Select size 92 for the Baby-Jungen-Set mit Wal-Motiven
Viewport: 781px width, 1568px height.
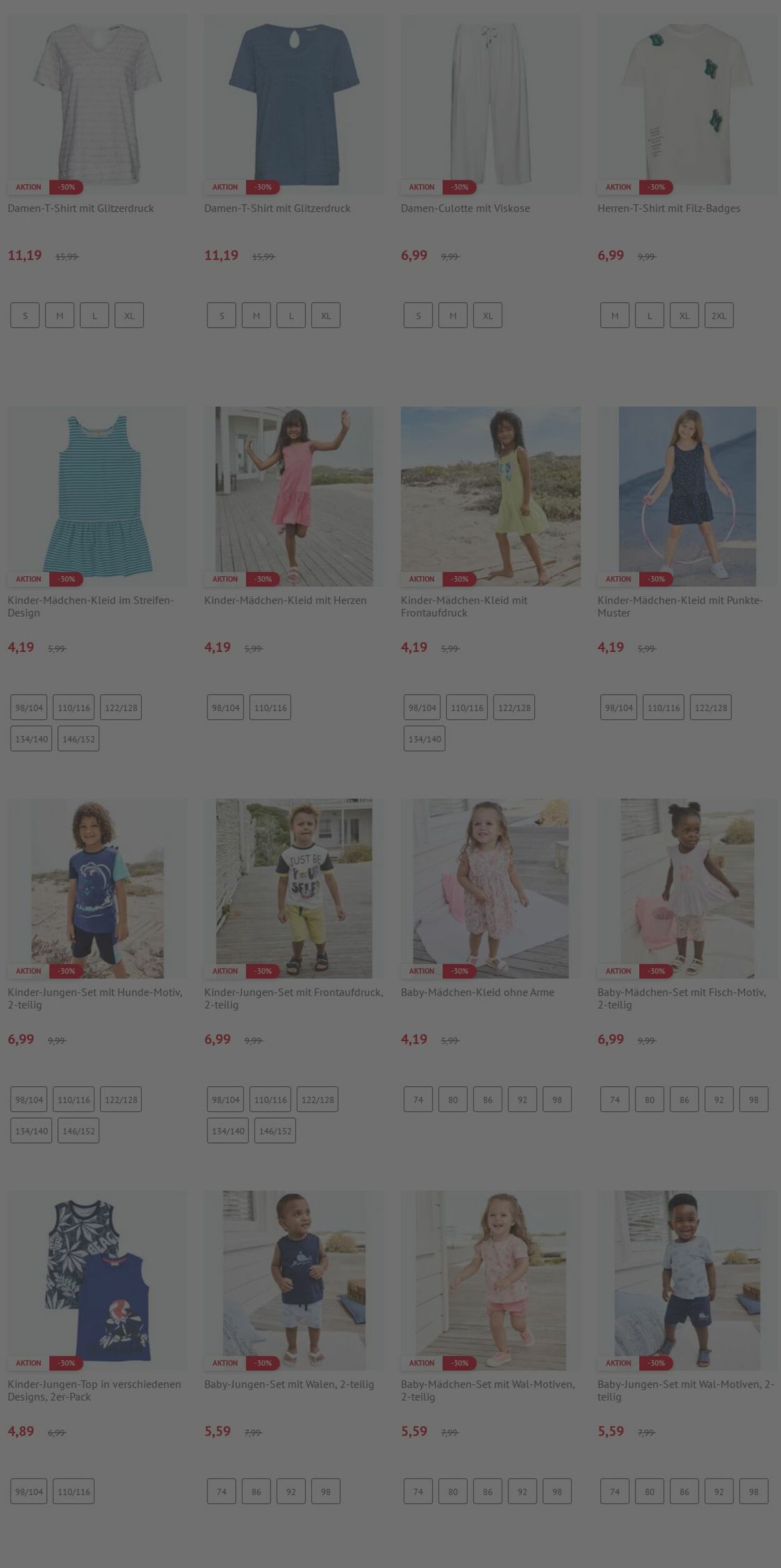point(719,1491)
